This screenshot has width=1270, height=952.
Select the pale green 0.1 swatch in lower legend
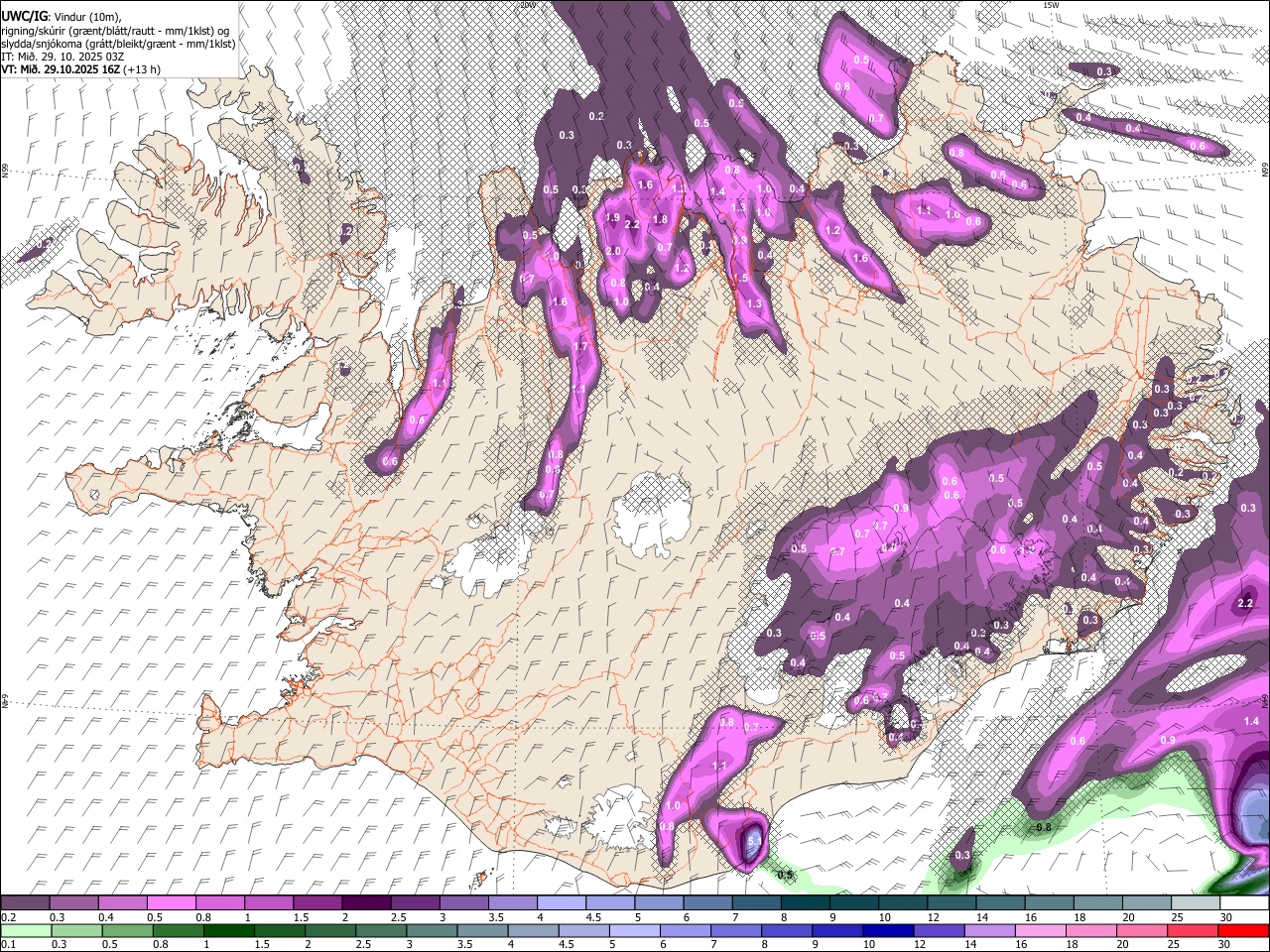(x=26, y=930)
